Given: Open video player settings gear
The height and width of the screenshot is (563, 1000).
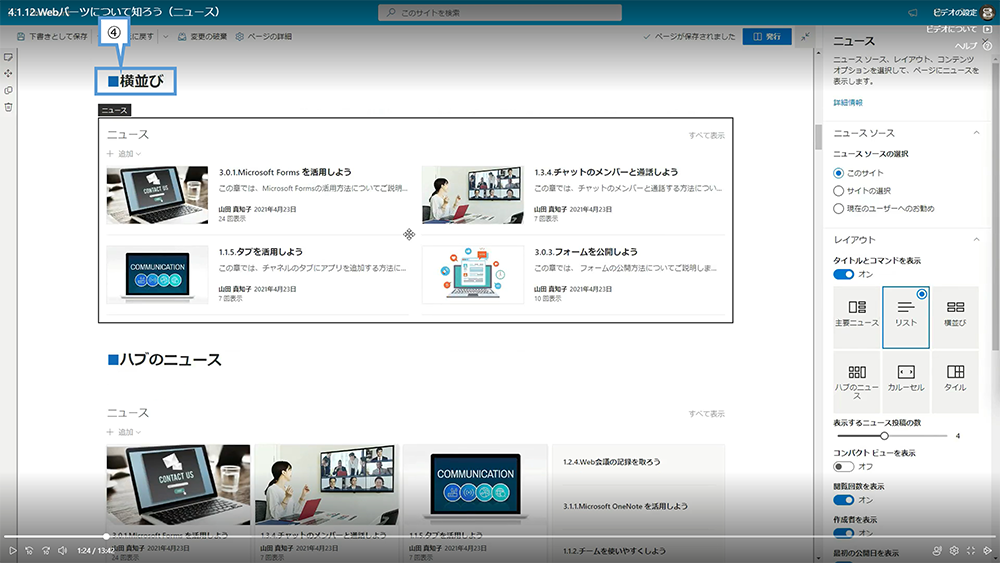Looking at the screenshot, I should [954, 550].
